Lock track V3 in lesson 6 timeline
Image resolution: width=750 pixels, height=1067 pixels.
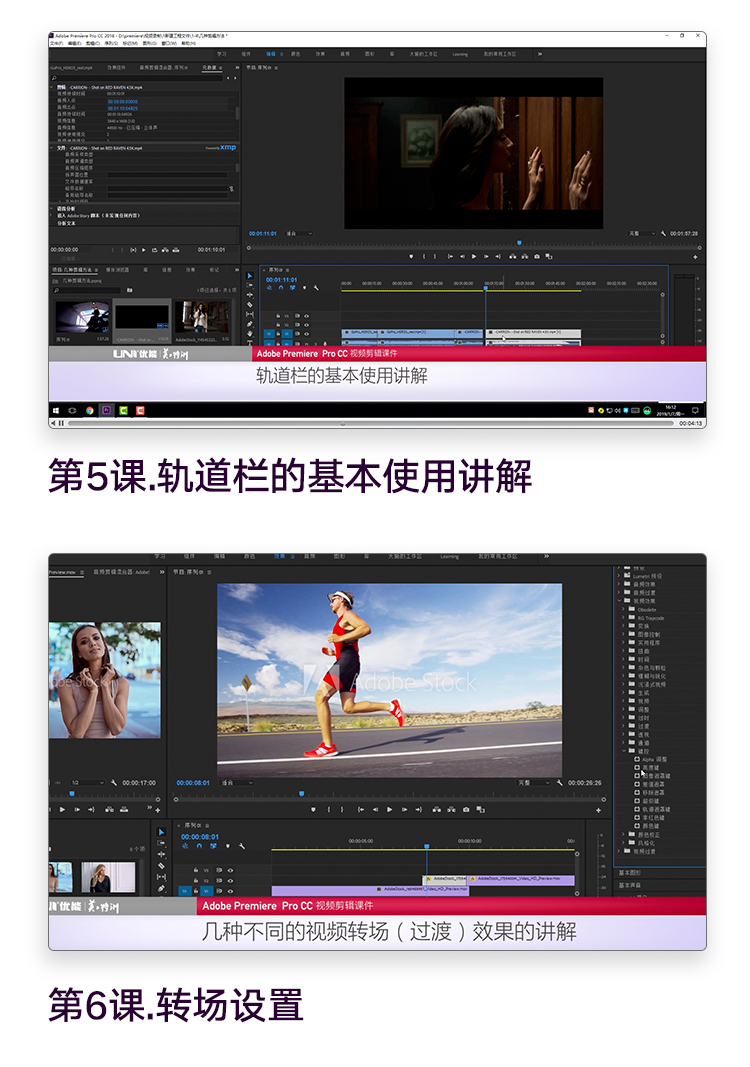196,870
